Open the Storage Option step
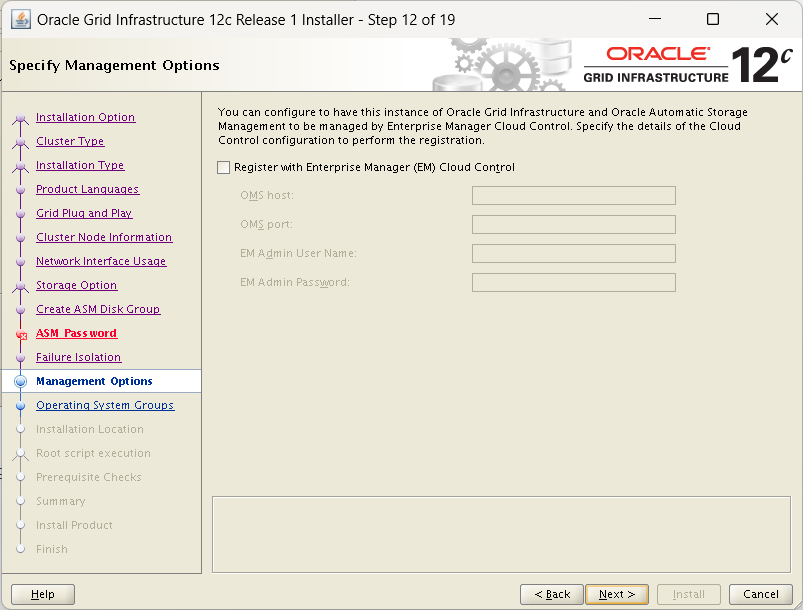 (76, 285)
